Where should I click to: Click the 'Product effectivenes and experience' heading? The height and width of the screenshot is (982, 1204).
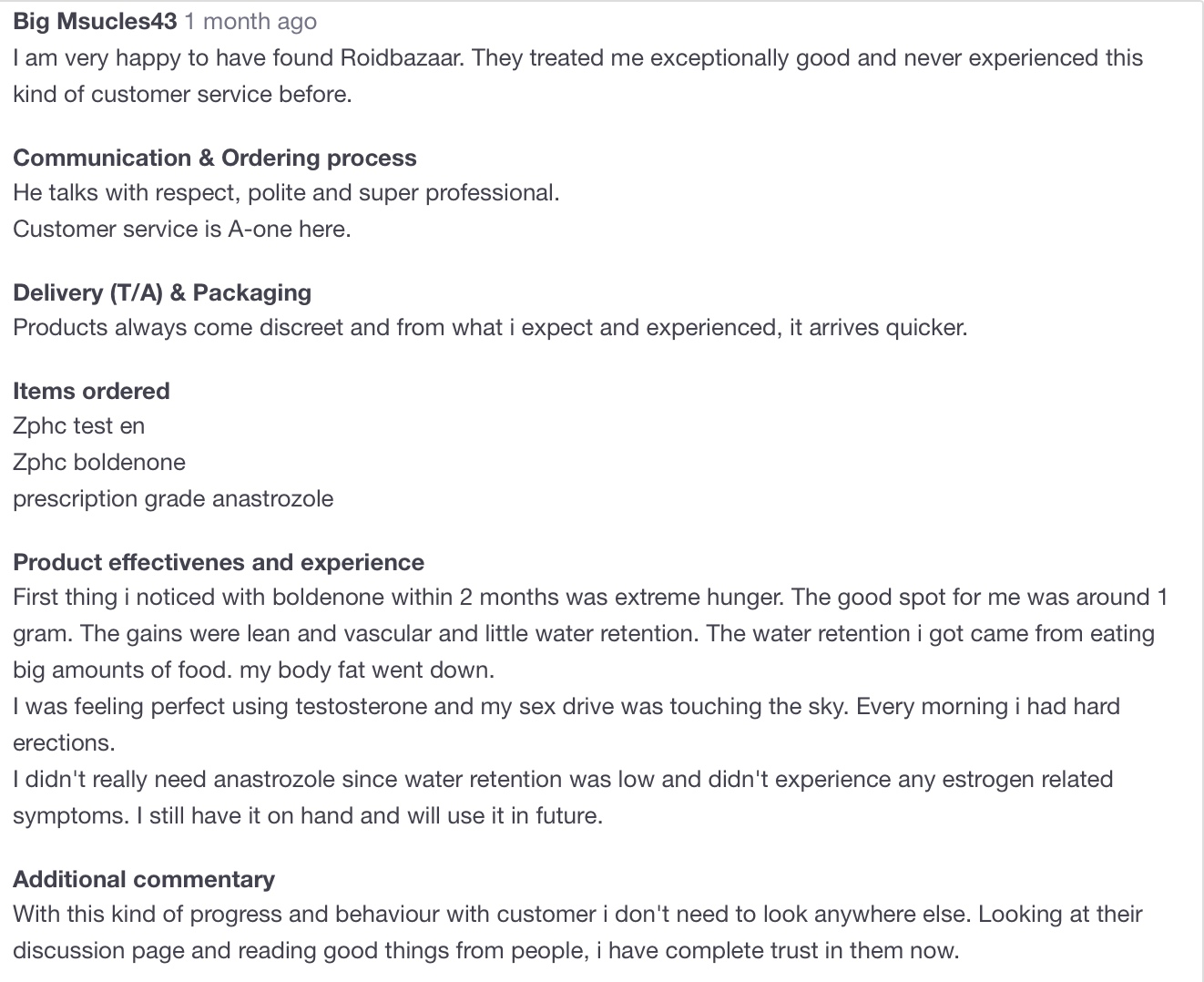click(x=219, y=562)
